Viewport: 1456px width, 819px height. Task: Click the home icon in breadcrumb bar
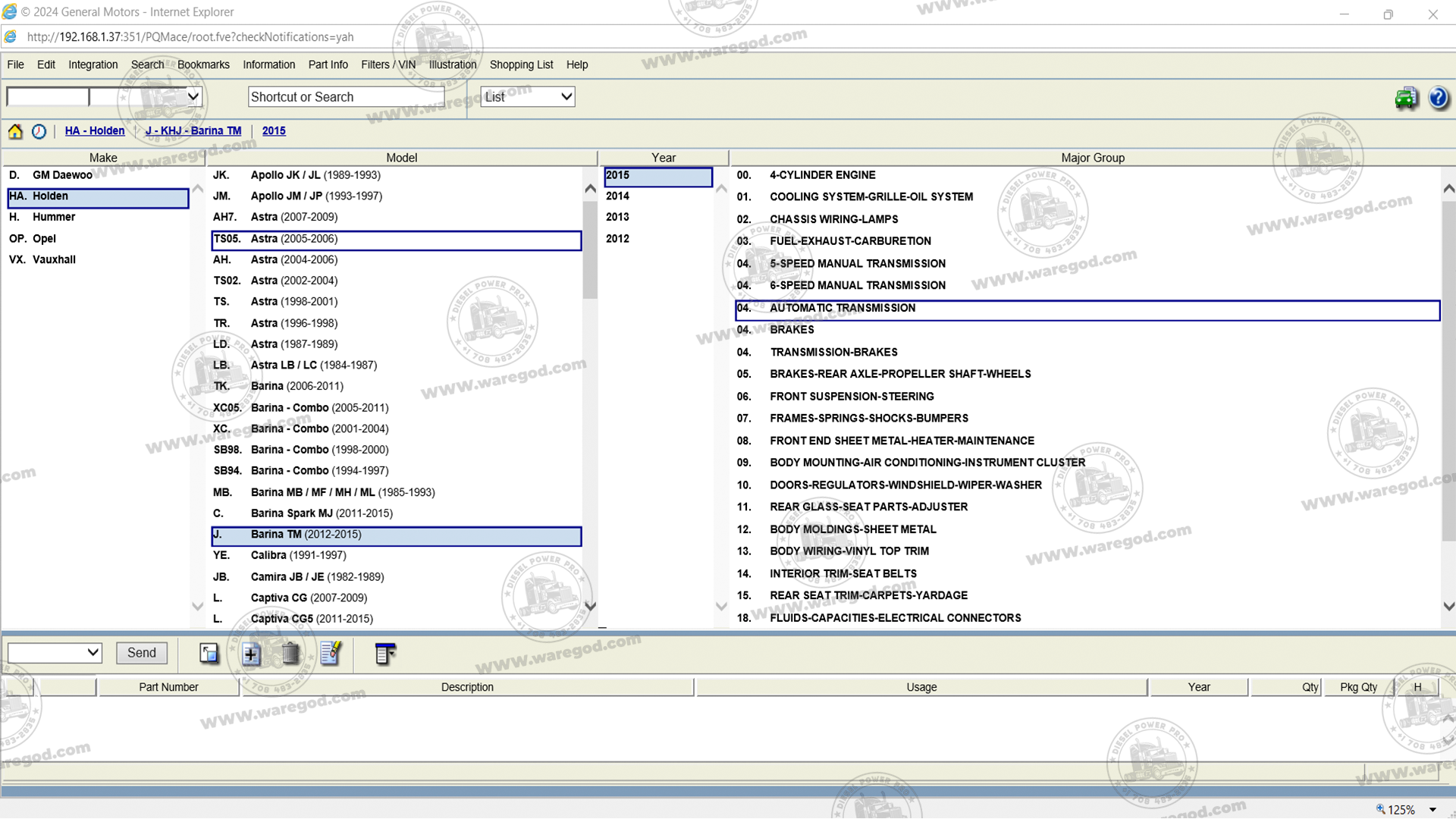click(15, 131)
